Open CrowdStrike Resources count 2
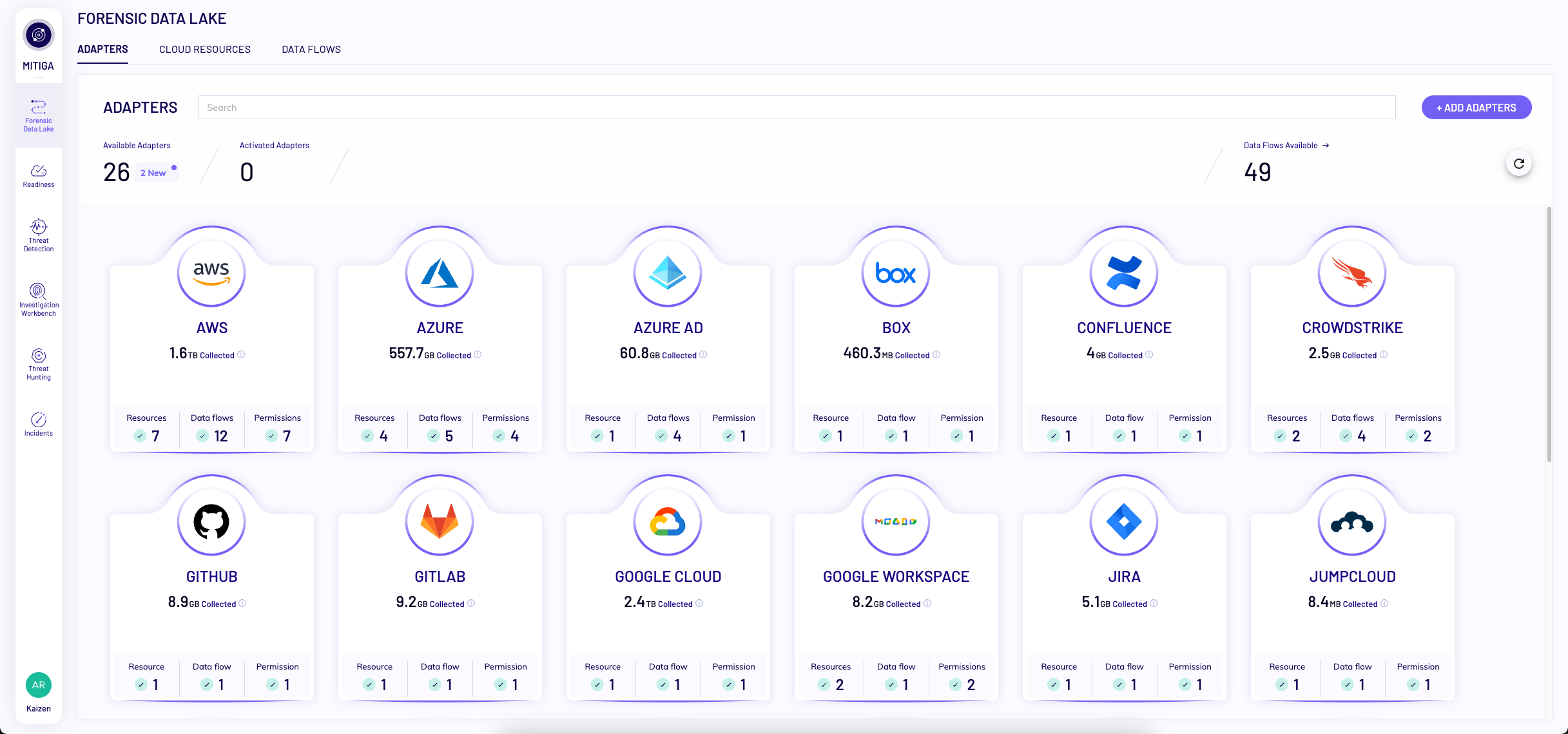This screenshot has width=1568, height=734. (x=1287, y=428)
